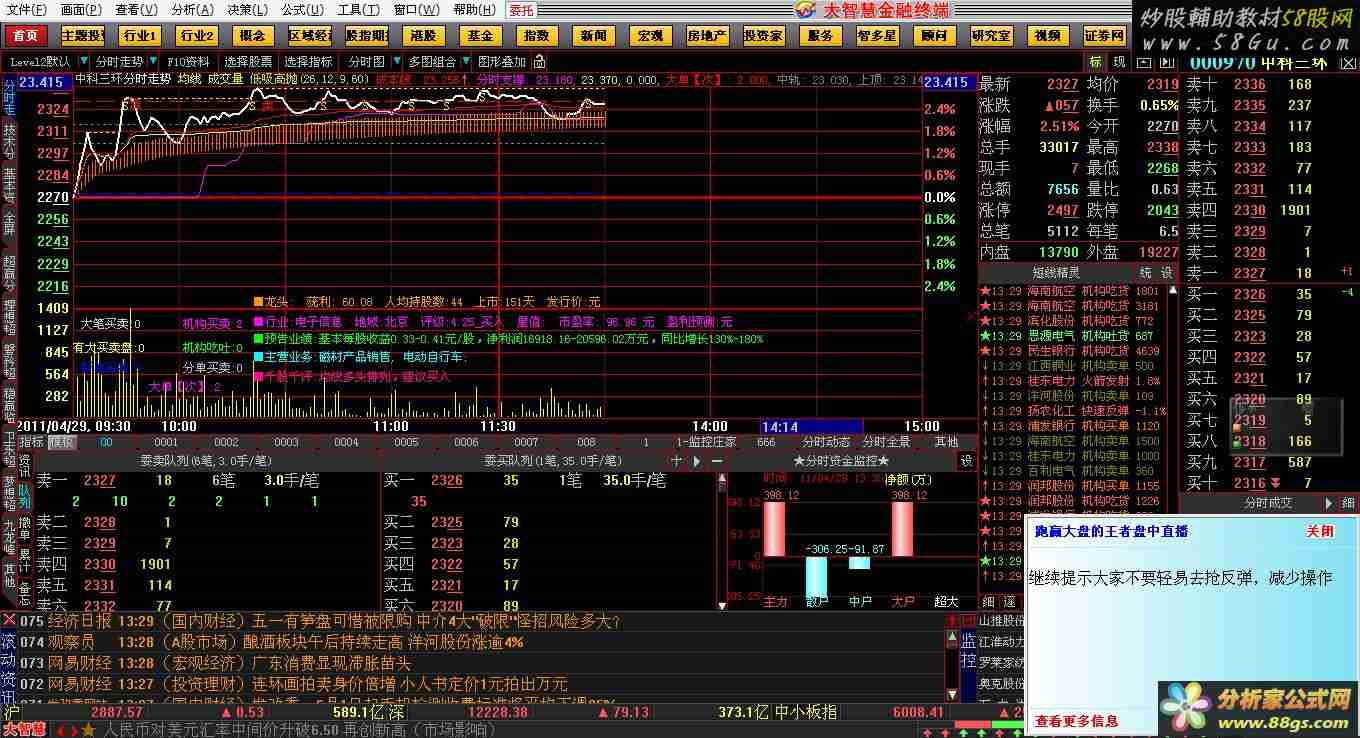Click 图形叠加 overlay option
Viewport: 1360px width, 738px height.
[x=501, y=62]
